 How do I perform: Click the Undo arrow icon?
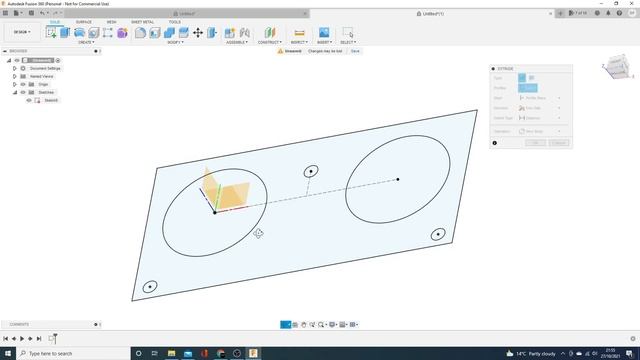[x=42, y=13]
